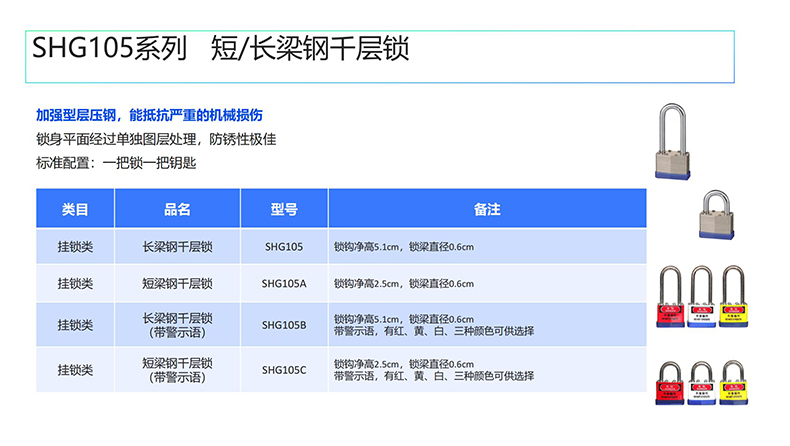This screenshot has width=790, height=446.
Task: Click the 类目 column header
Action: point(75,209)
